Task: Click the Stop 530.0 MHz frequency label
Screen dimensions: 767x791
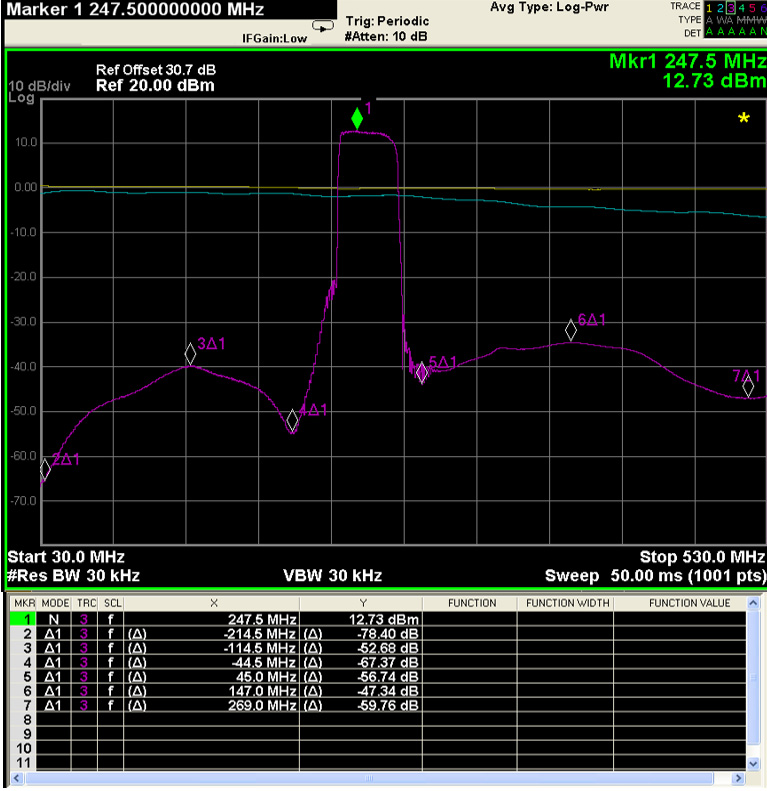Action: pyautogui.click(x=702, y=556)
